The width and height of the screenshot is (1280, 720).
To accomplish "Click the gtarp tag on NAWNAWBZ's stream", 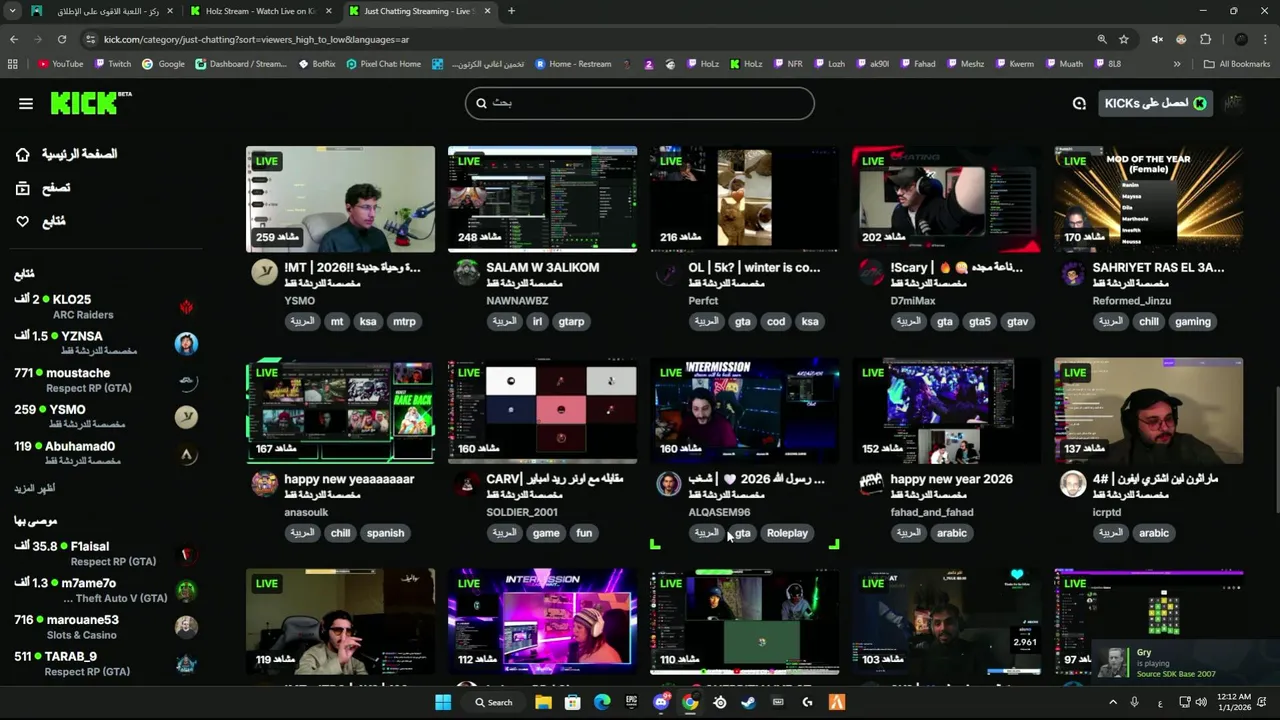I will tap(572, 322).
